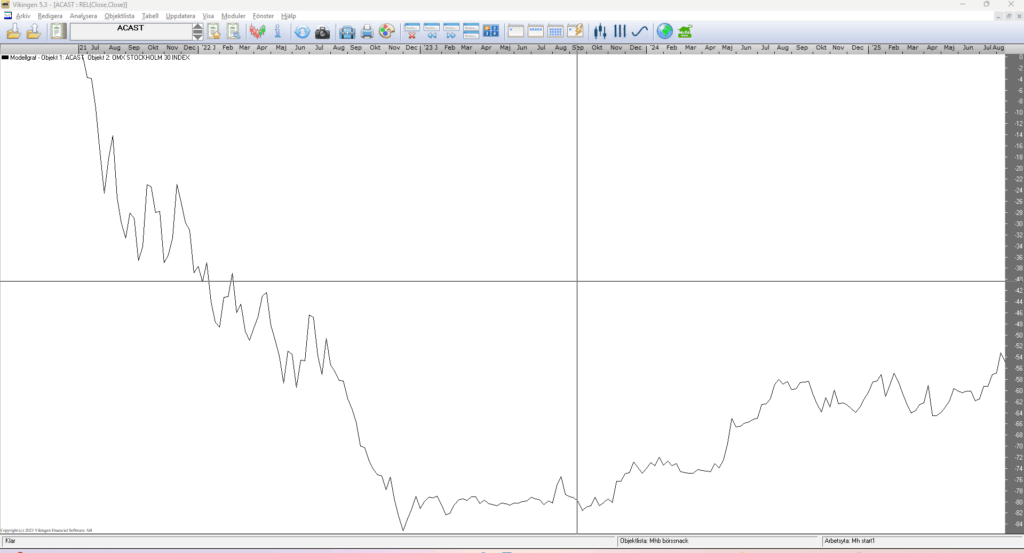The height and width of the screenshot is (553, 1024).
Task: Click the '22 J year marker on timeline
Action: pyautogui.click(x=208, y=48)
